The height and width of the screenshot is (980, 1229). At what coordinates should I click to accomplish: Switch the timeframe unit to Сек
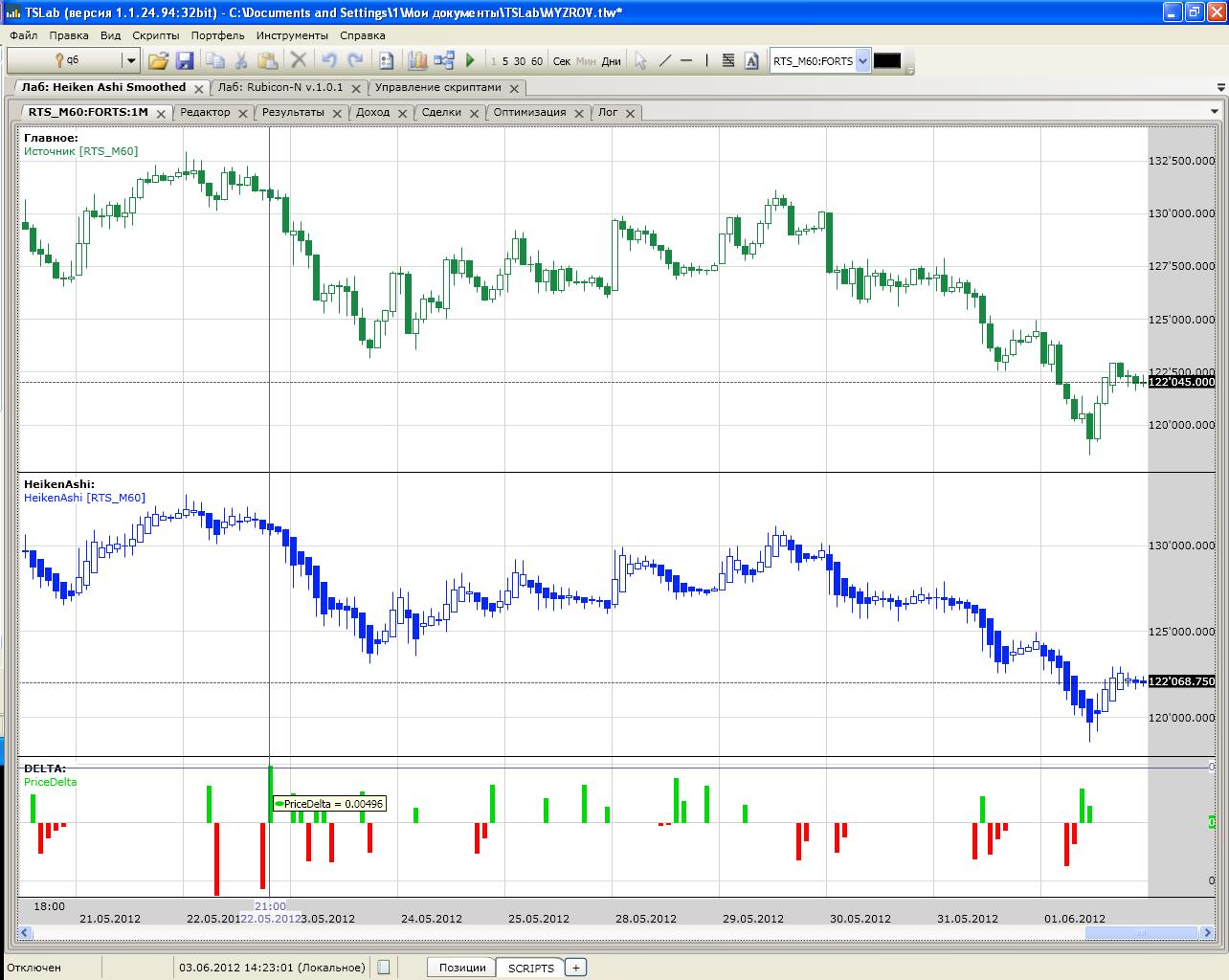point(562,61)
